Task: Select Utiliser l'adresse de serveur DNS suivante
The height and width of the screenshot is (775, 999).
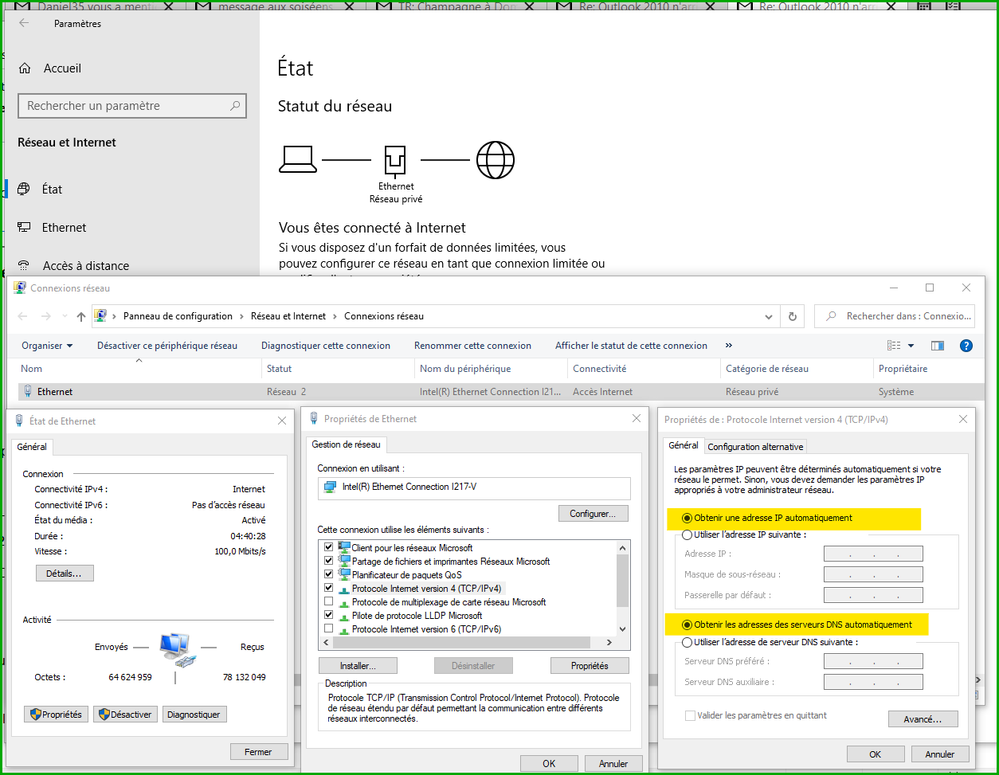Action: click(x=686, y=642)
